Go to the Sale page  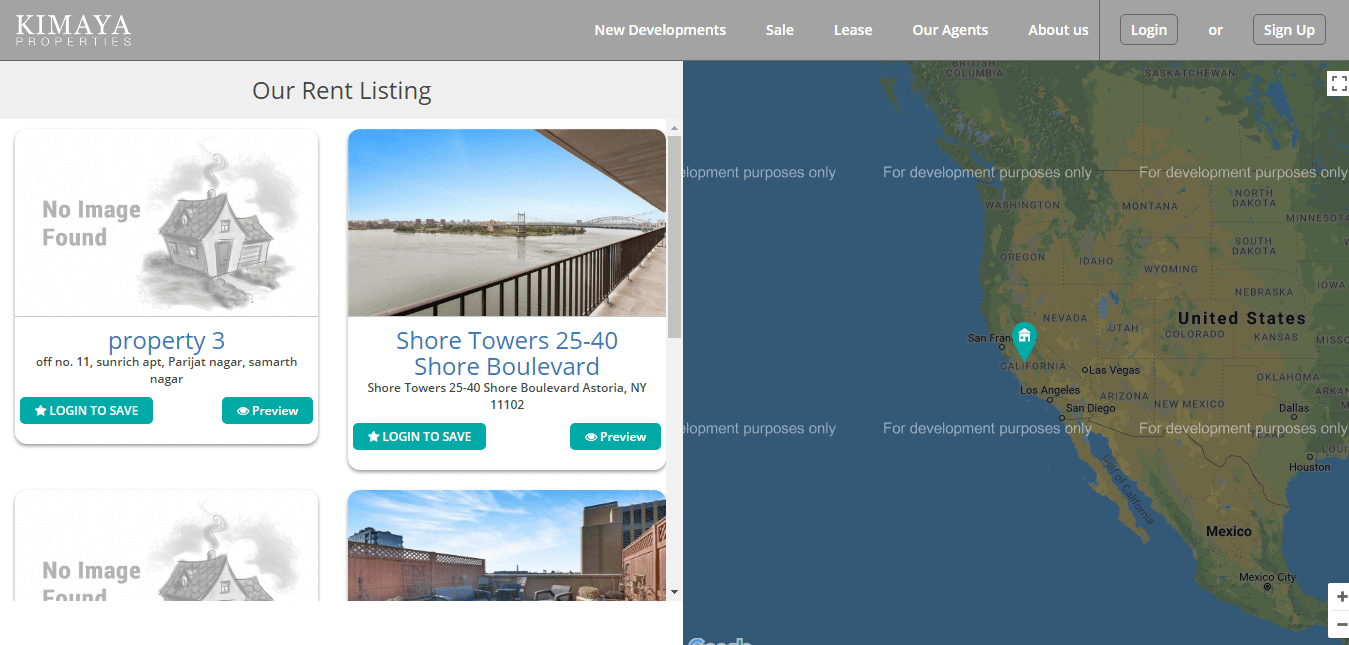pyautogui.click(x=780, y=30)
